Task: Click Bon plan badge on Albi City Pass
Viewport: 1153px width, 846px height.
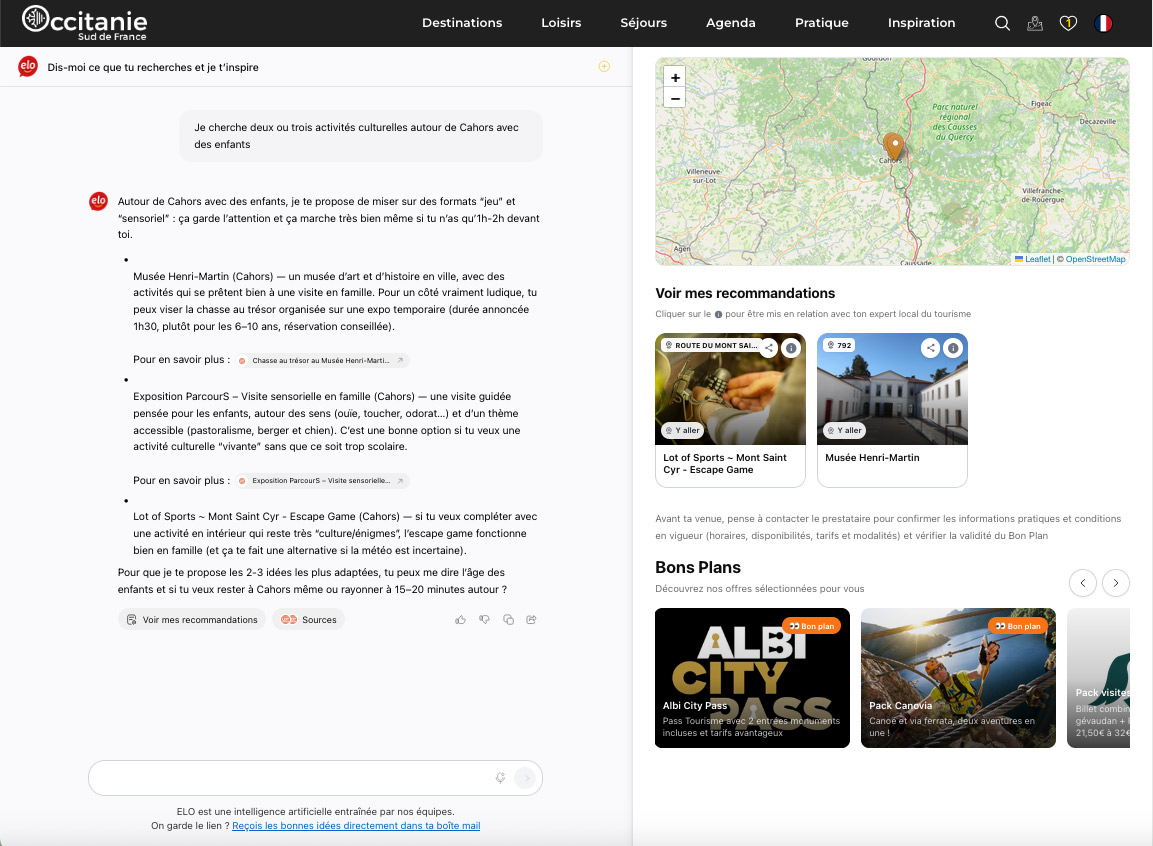Action: [812, 626]
